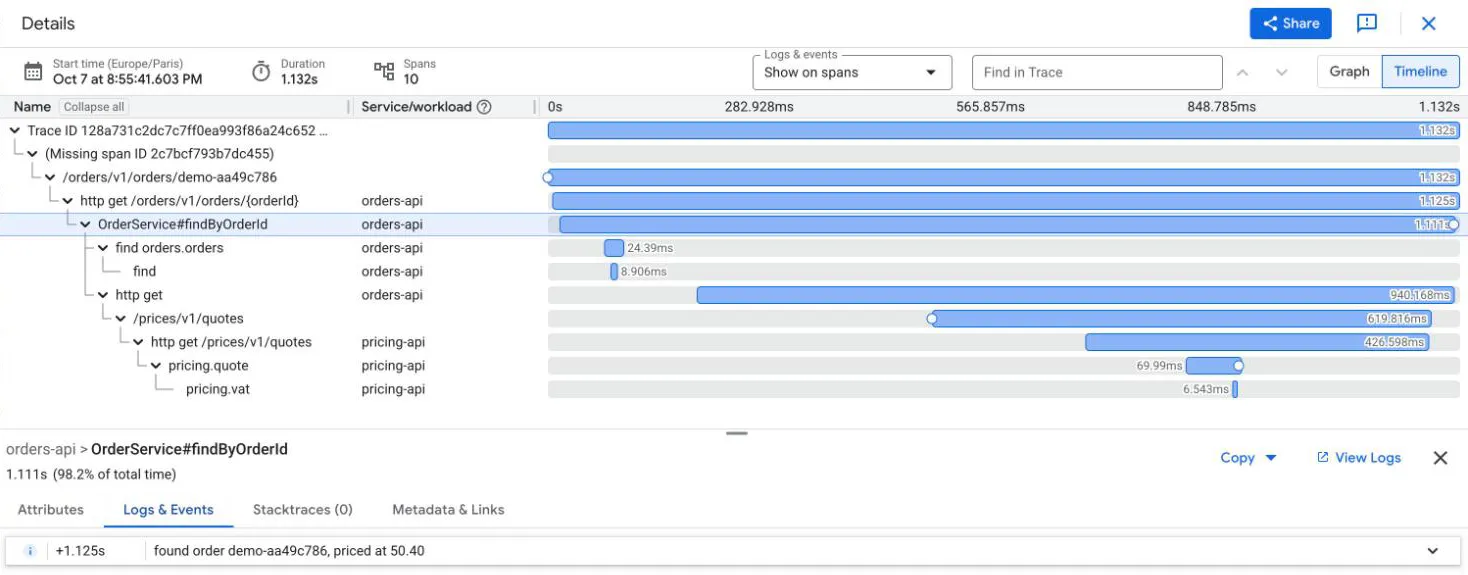Image resolution: width=1468 pixels, height=575 pixels.
Task: Collapse orders-api http get span
Action: (103, 295)
